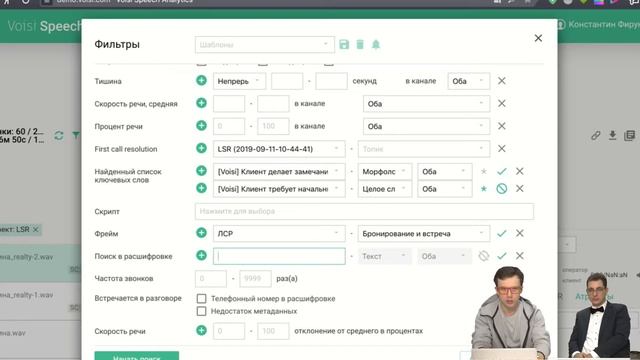Remove Клиент делает замечани keyword row
This screenshot has height=360, width=640.
[520, 171]
